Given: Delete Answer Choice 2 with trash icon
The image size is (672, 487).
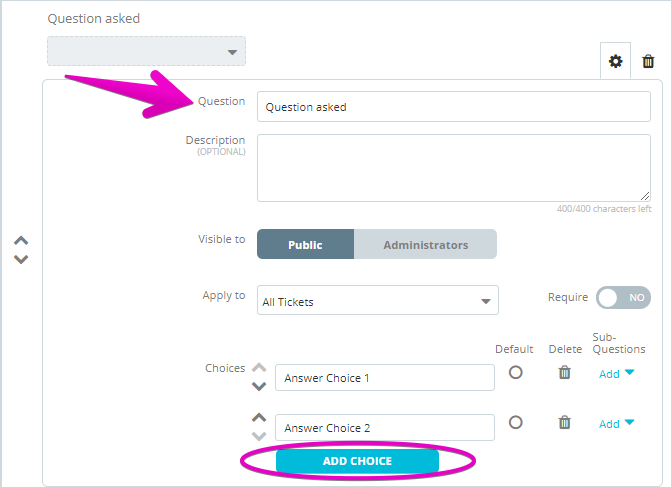Looking at the screenshot, I should click(x=564, y=422).
